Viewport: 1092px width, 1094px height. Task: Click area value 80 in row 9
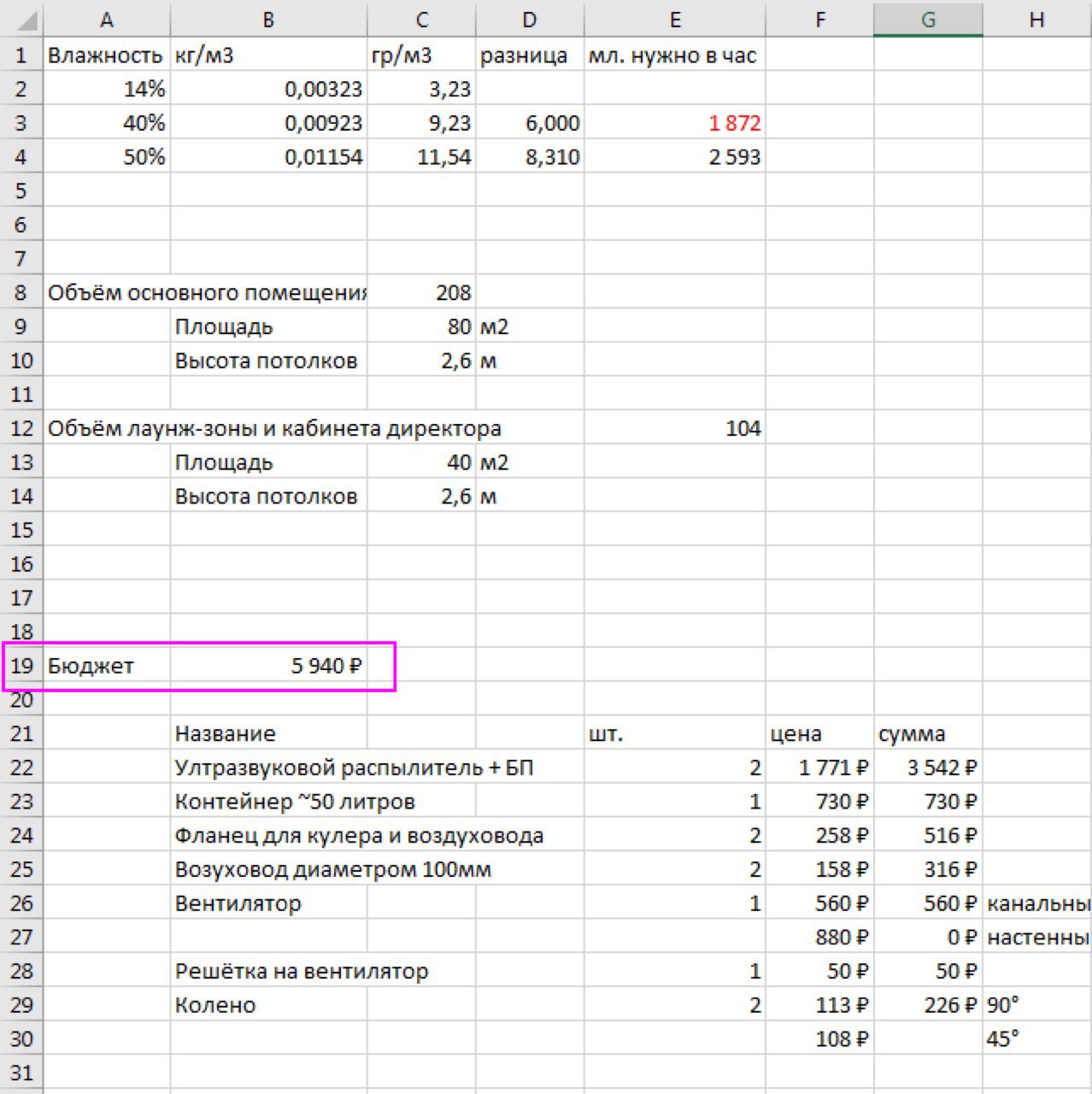pos(421,326)
